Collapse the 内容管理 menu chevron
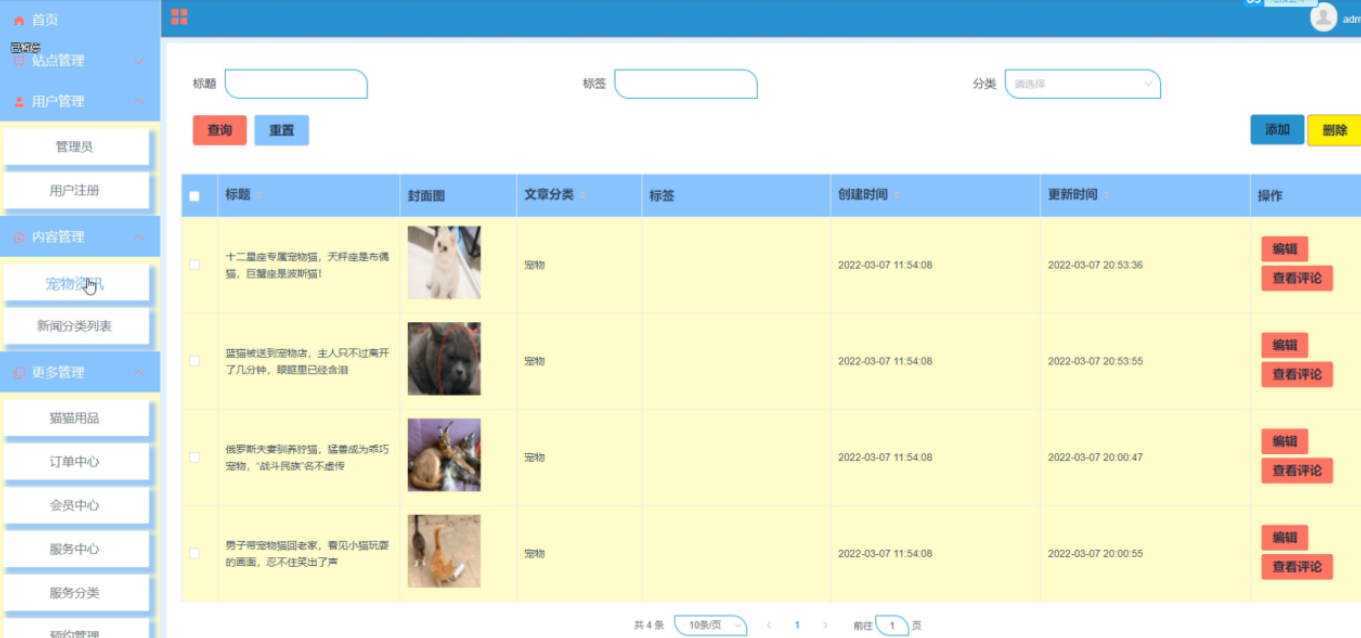The image size is (1361, 638). point(139,238)
